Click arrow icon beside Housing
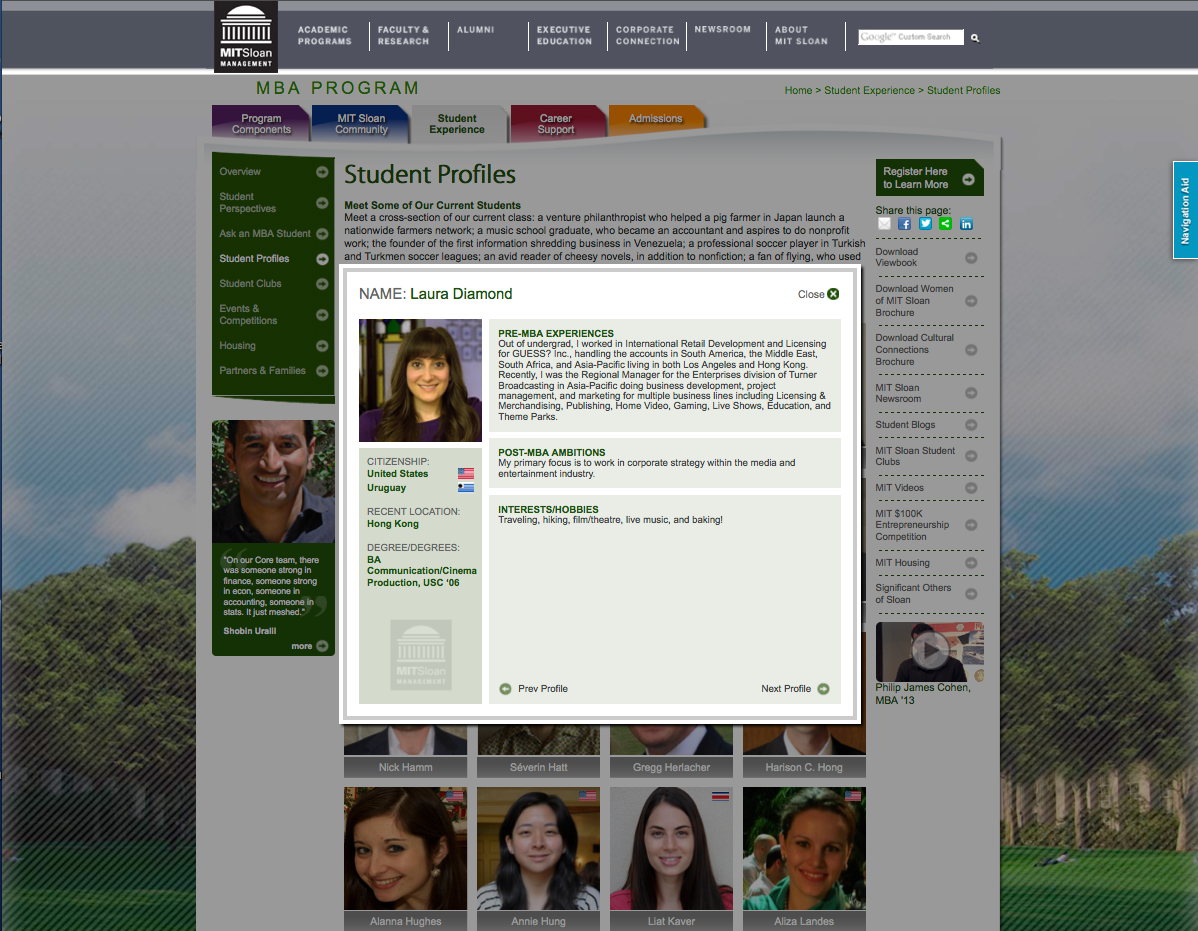 [x=322, y=346]
